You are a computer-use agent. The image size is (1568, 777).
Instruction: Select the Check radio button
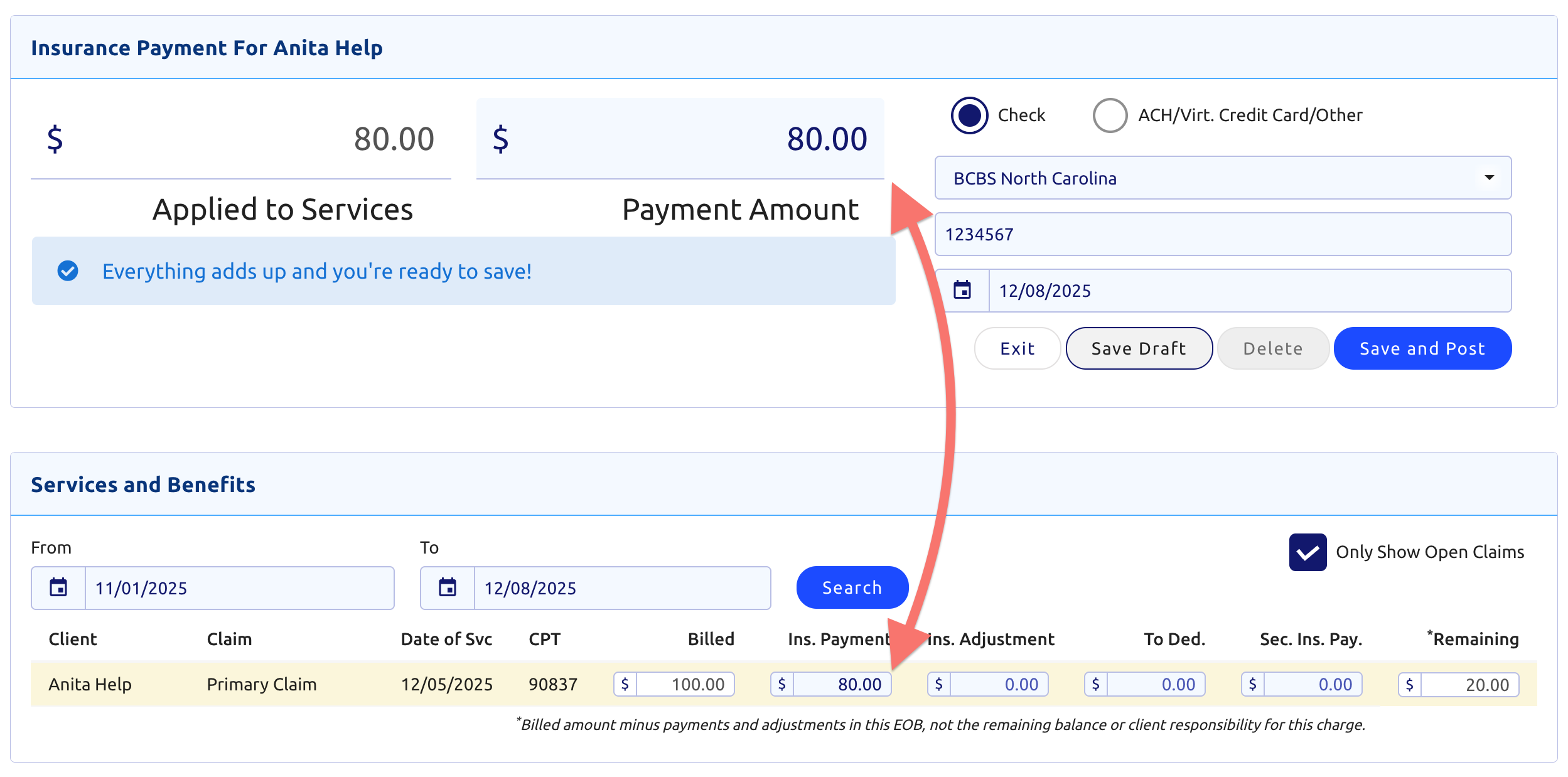969,115
